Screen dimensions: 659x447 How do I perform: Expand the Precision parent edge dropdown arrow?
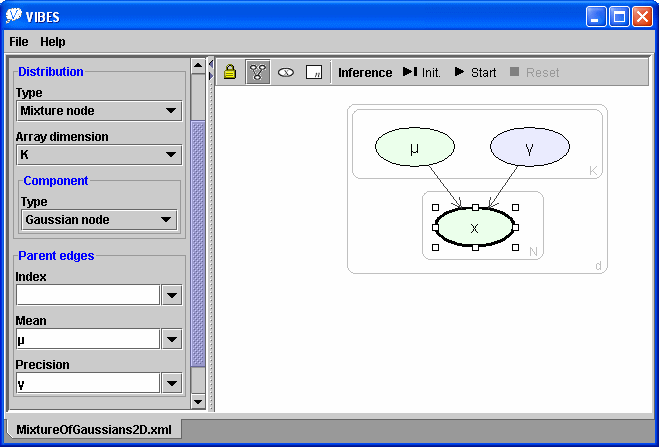coord(172,383)
